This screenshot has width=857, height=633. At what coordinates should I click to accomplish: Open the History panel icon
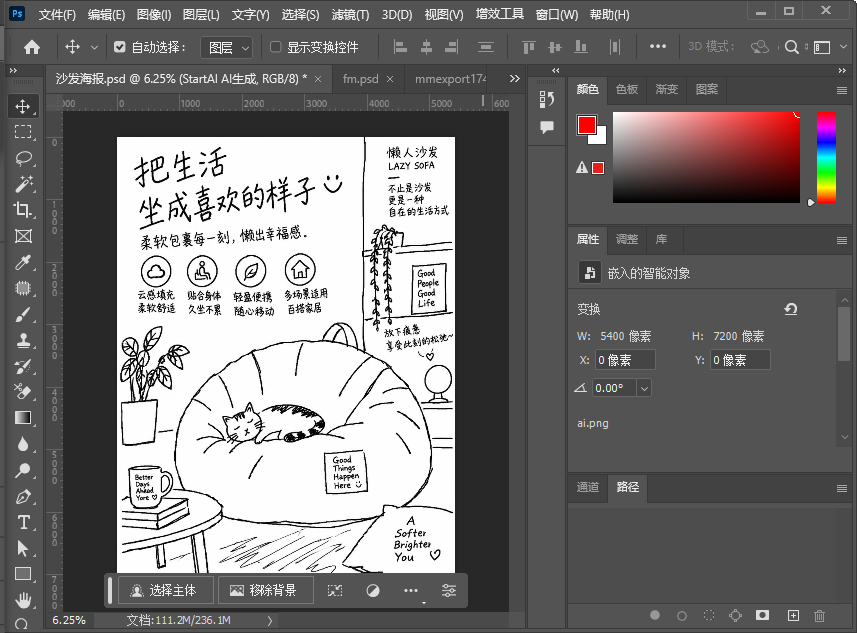tap(547, 99)
